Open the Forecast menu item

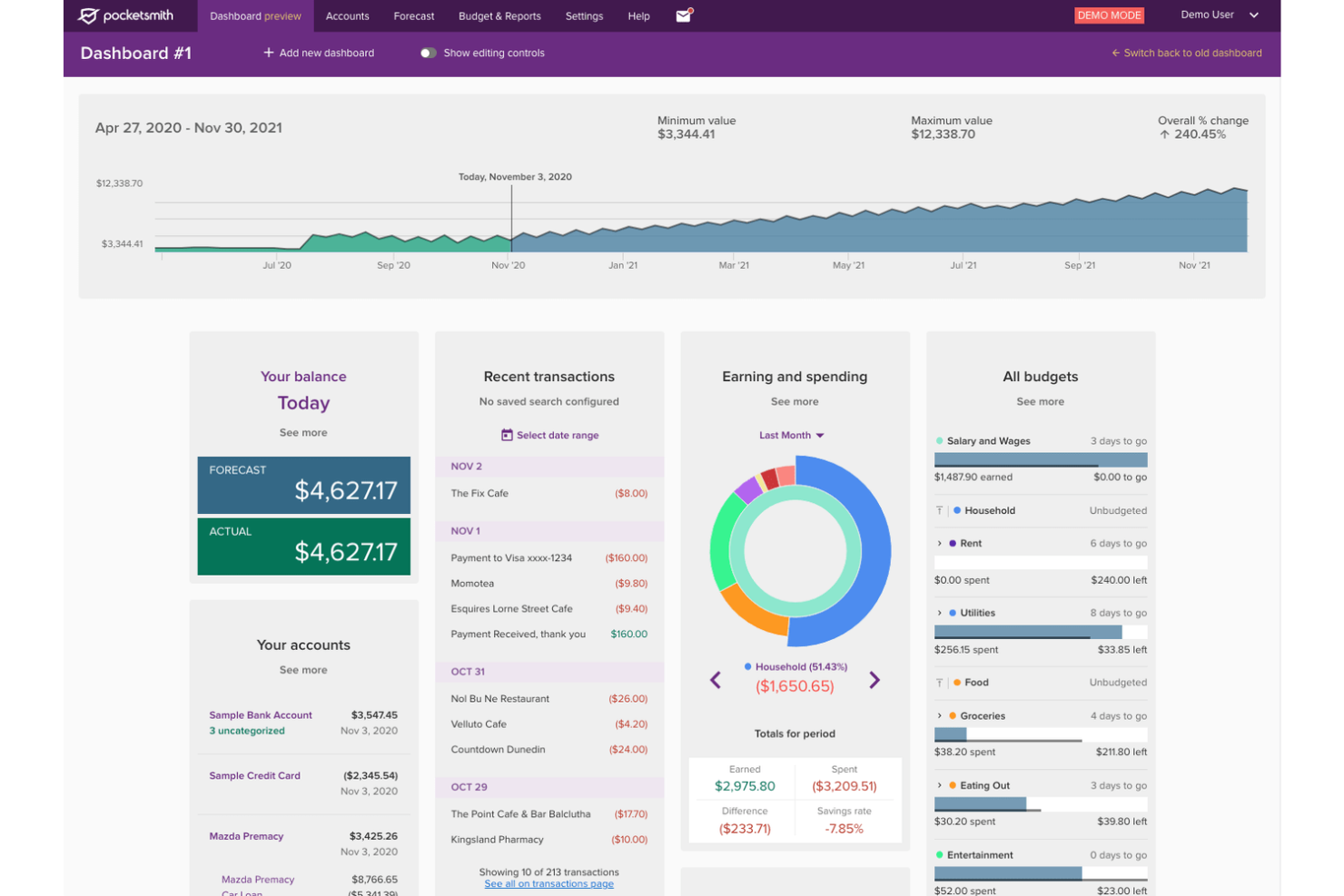pos(414,15)
